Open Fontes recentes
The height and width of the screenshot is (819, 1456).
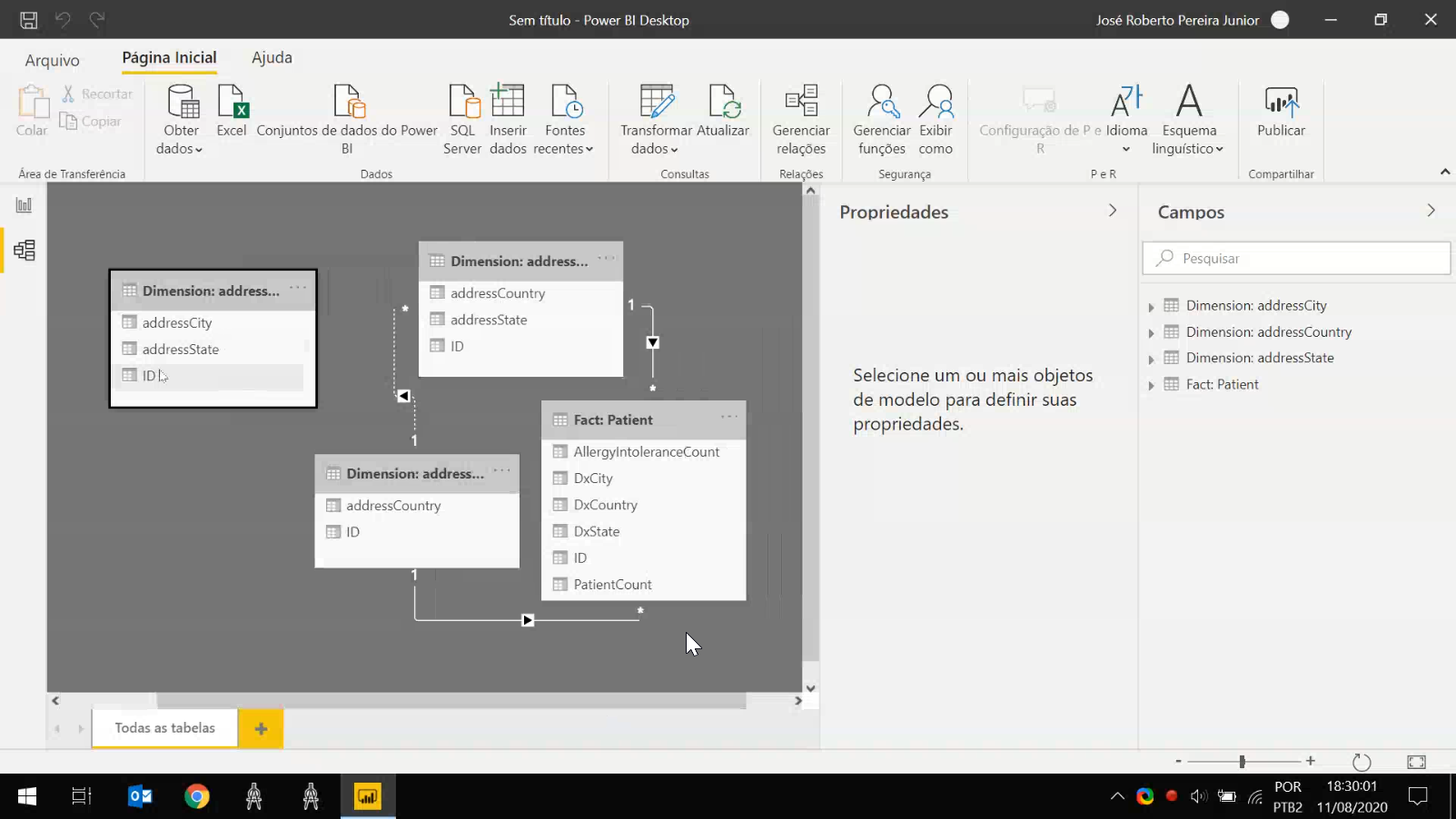pos(564,119)
